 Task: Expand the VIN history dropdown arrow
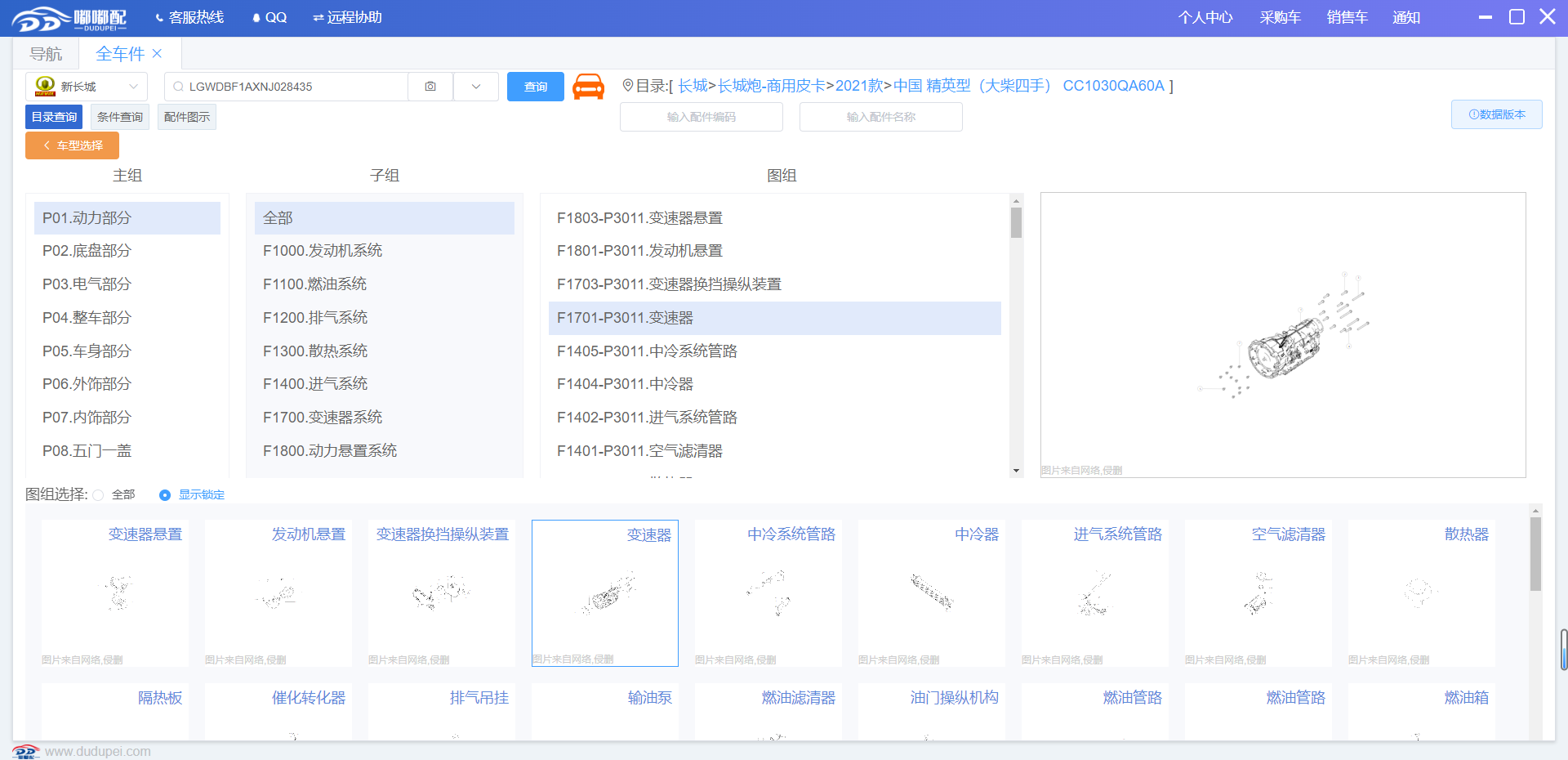pos(476,87)
